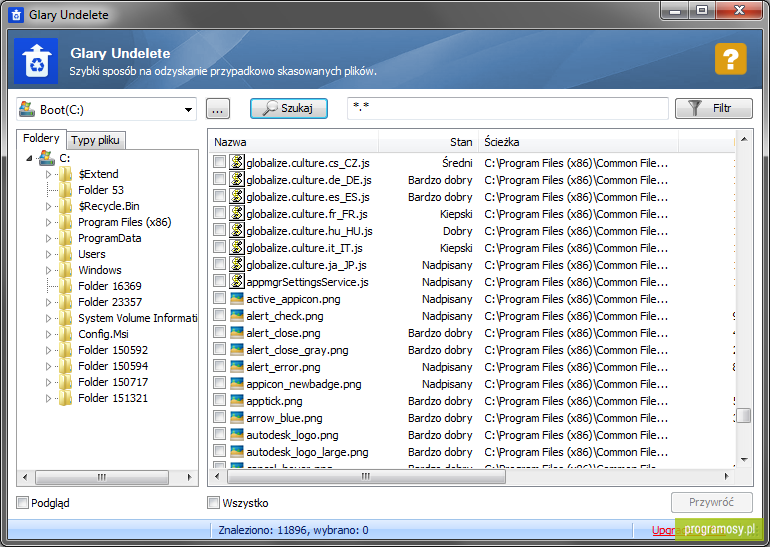The width and height of the screenshot is (770, 547).
Task: Tick the Wszystko select-all checkbox
Action: click(213, 502)
